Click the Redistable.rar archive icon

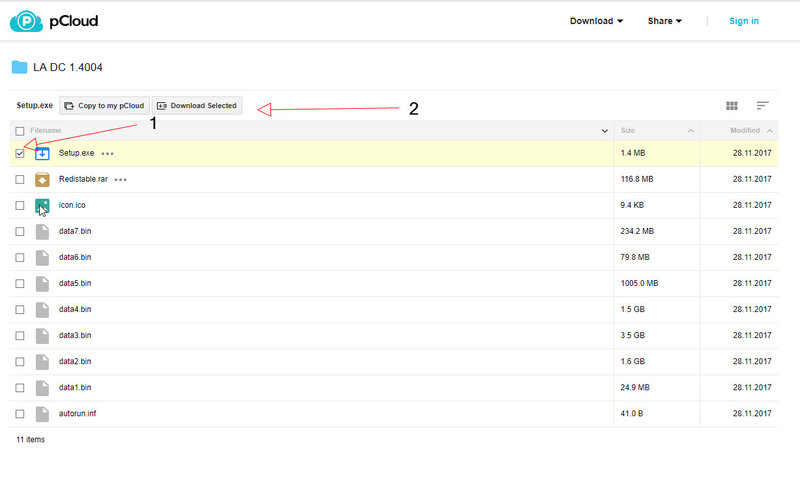click(x=42, y=179)
